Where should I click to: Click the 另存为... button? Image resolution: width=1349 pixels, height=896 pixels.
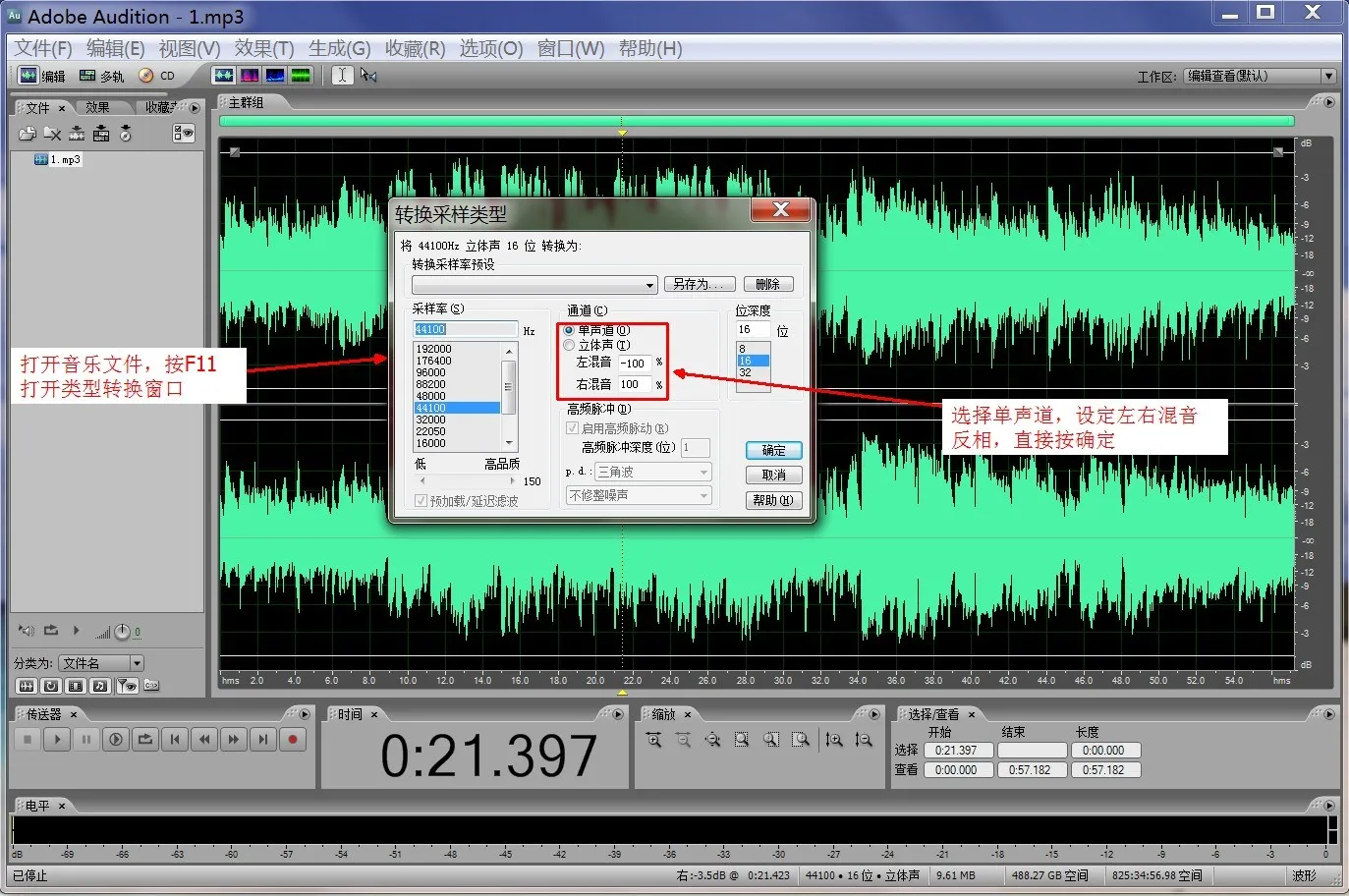[x=699, y=284]
